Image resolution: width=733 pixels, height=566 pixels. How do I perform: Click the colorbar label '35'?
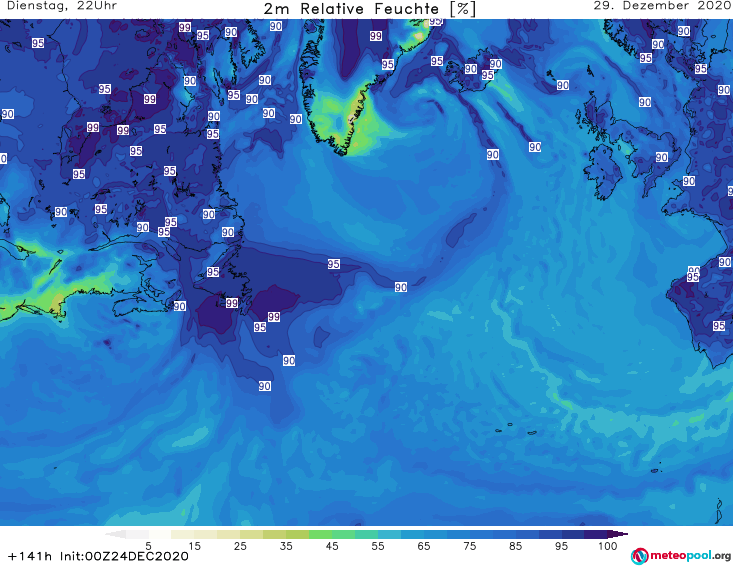286,546
